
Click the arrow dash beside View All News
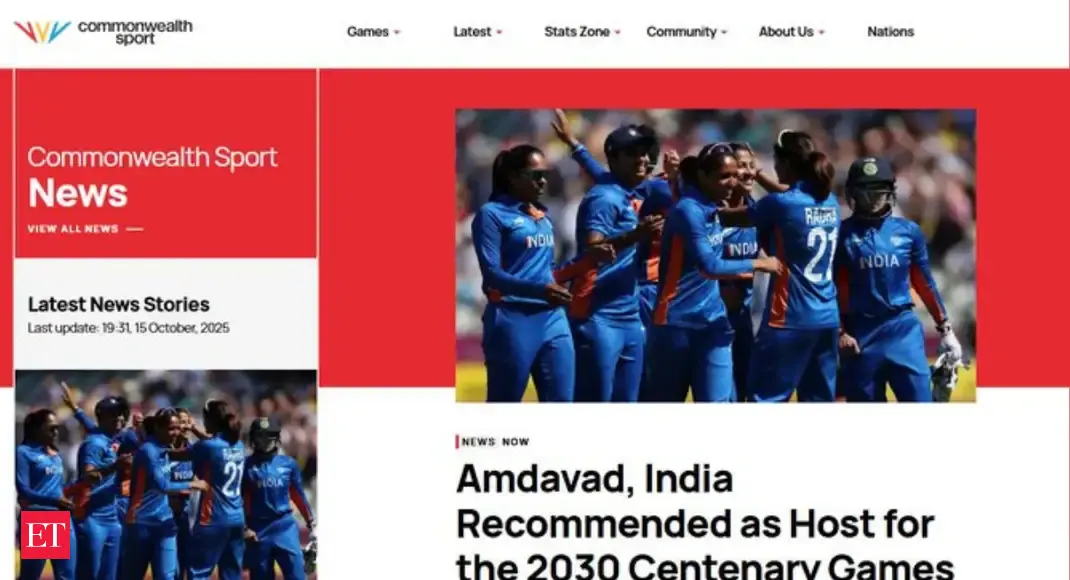134,229
